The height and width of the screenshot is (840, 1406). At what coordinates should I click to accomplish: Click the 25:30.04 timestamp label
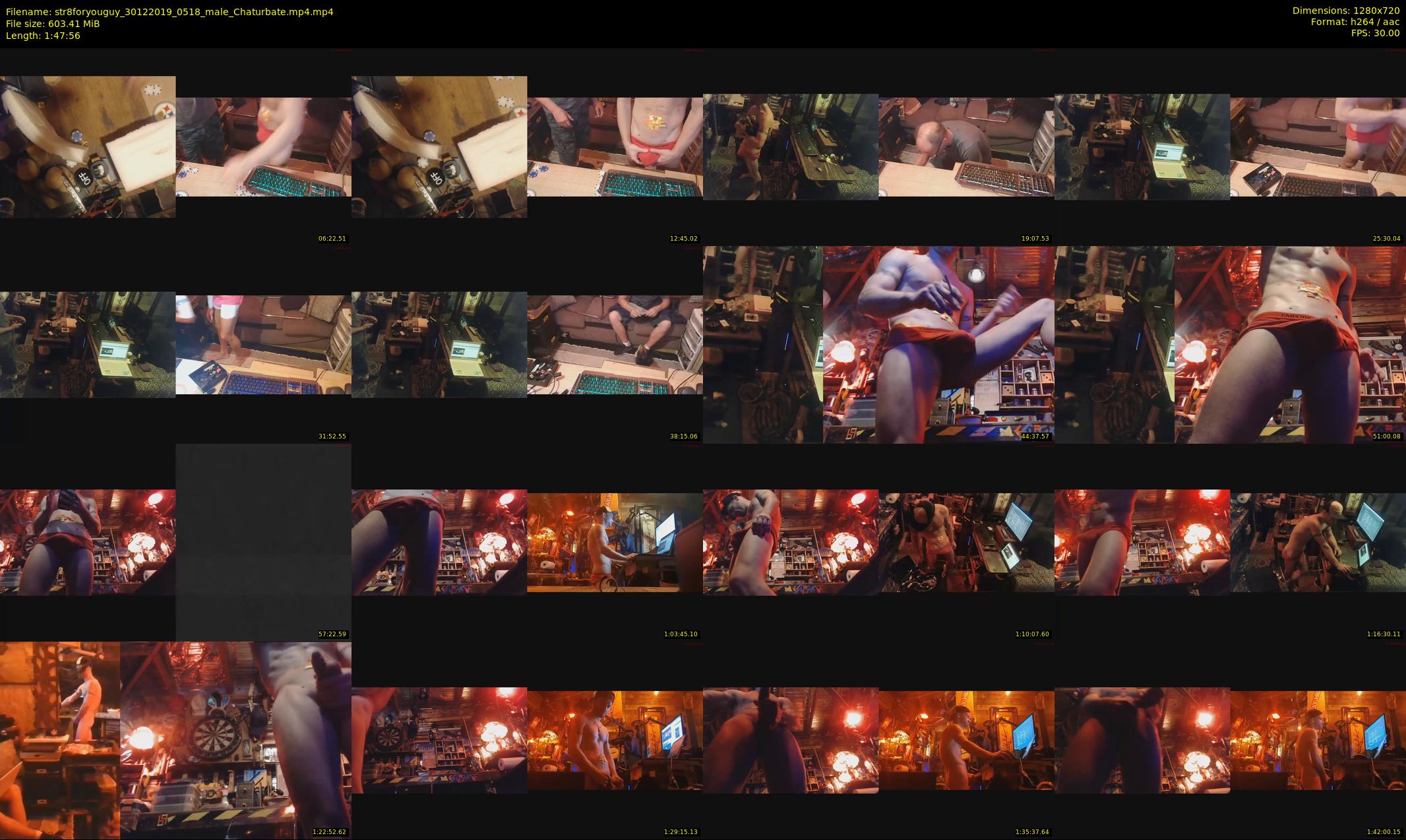[x=1387, y=239]
